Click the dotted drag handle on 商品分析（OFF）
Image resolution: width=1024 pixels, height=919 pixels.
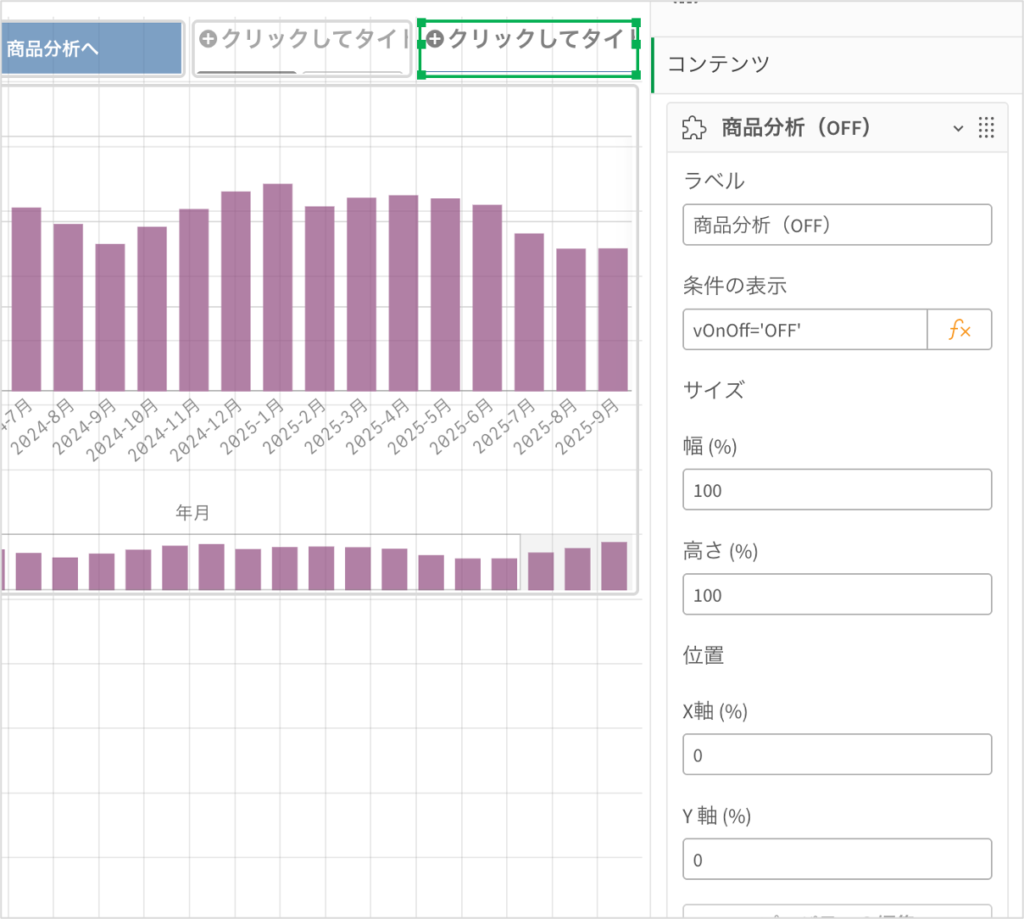click(x=986, y=128)
